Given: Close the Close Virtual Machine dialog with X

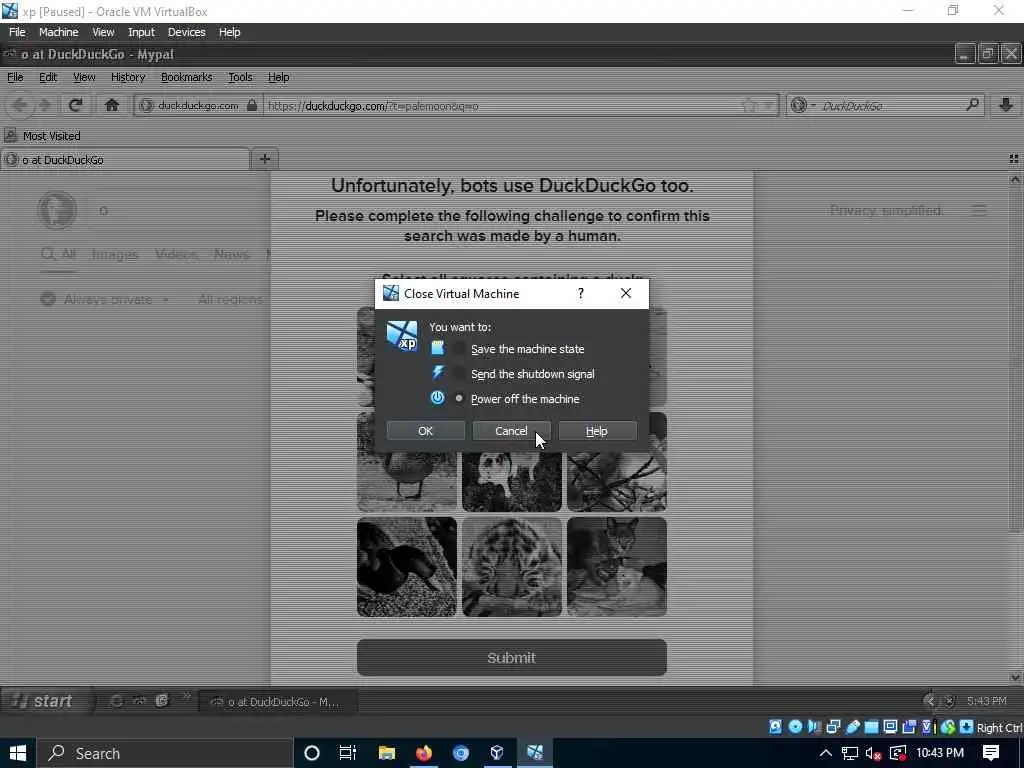Looking at the screenshot, I should (x=626, y=294).
